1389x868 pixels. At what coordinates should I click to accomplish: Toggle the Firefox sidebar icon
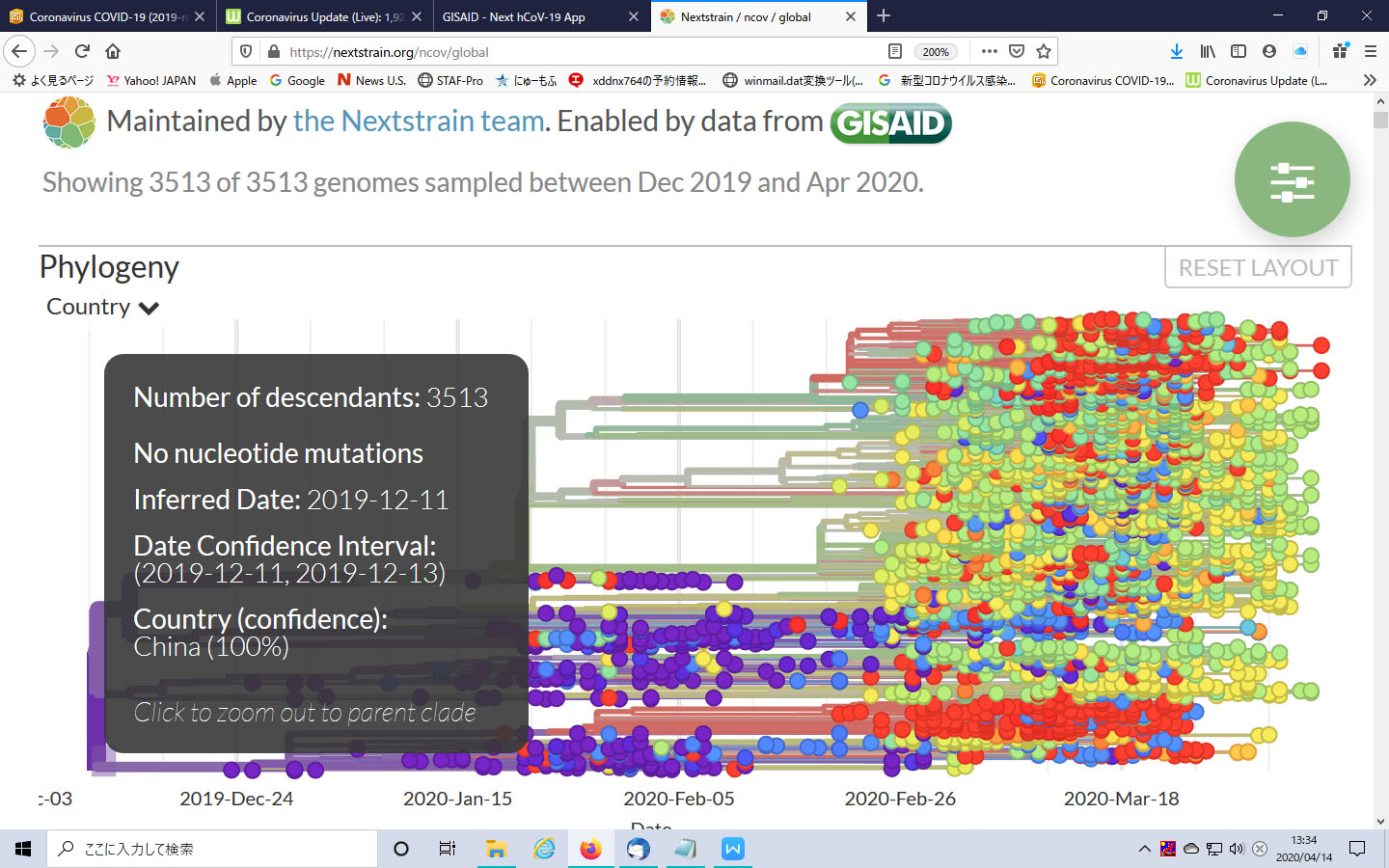[x=1239, y=51]
